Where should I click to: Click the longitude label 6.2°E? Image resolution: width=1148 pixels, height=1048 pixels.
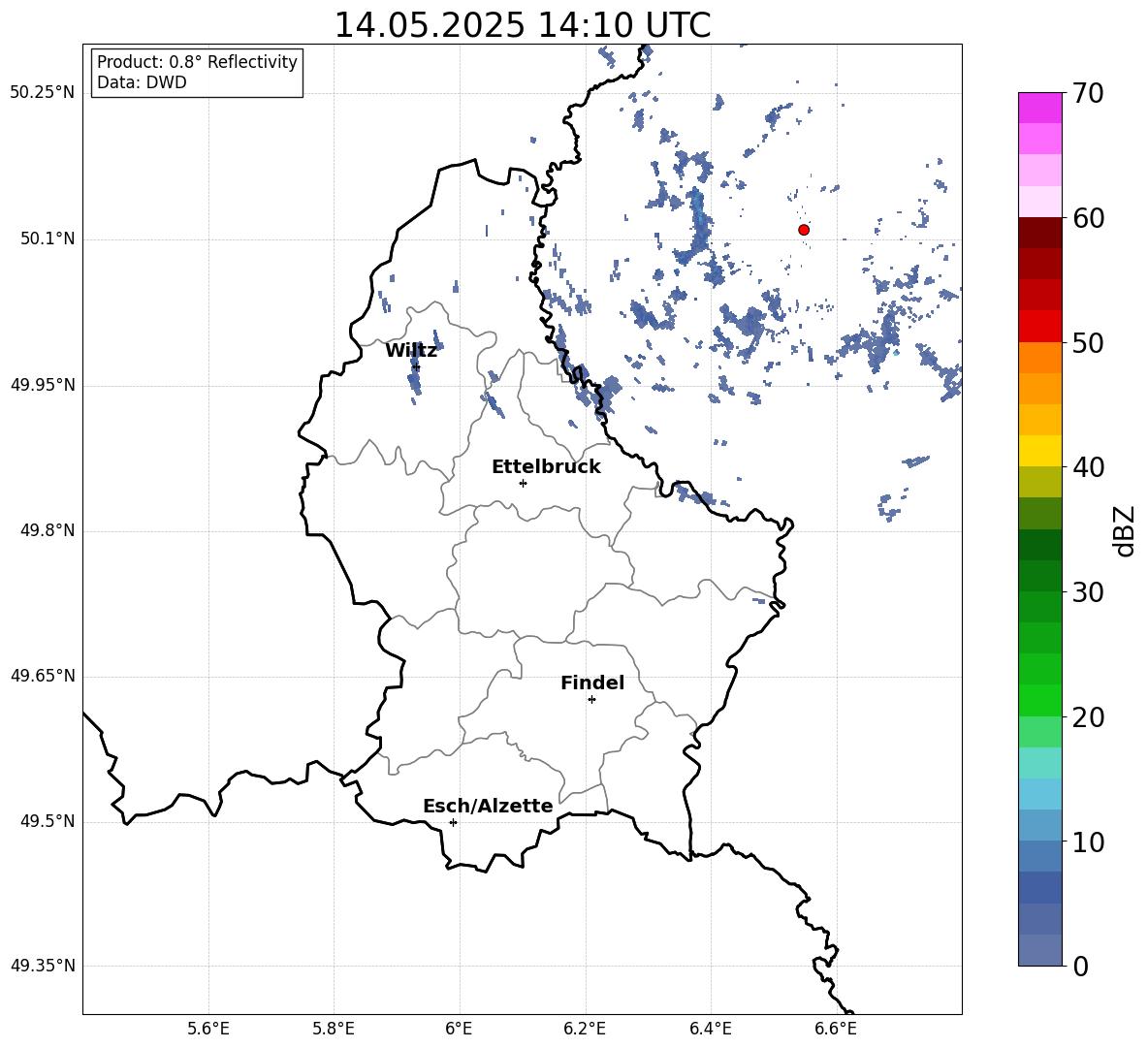[x=585, y=1029]
